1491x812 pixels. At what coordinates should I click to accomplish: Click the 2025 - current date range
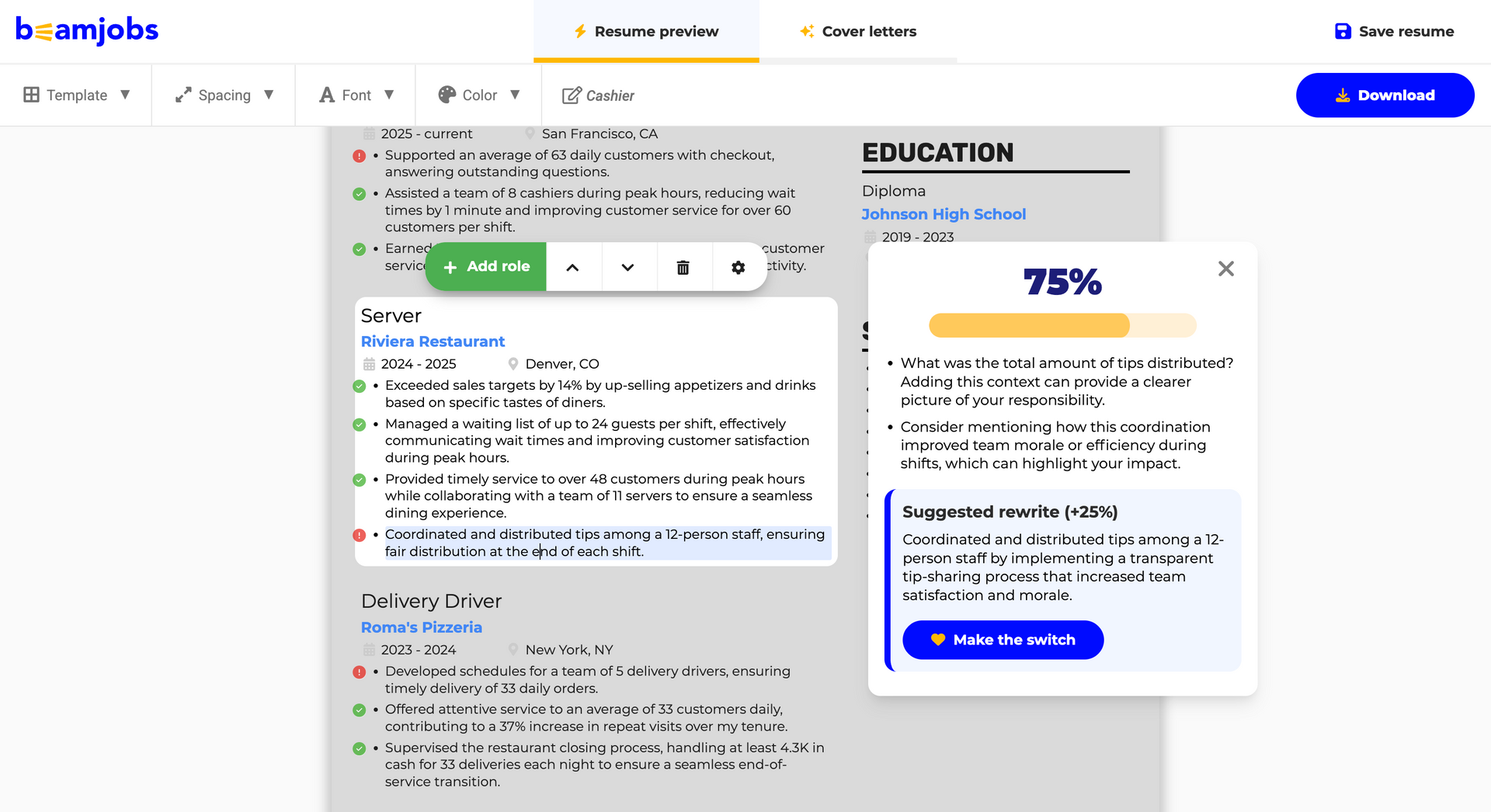(x=426, y=134)
